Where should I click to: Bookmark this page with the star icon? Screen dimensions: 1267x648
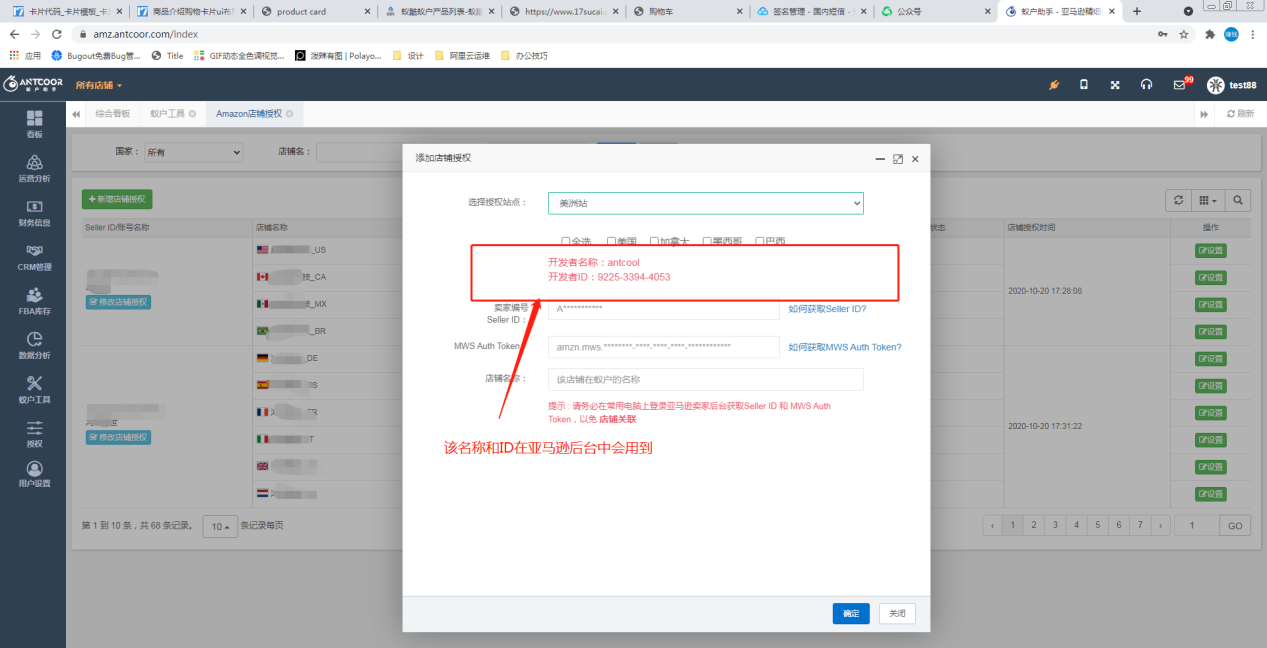[x=1184, y=33]
